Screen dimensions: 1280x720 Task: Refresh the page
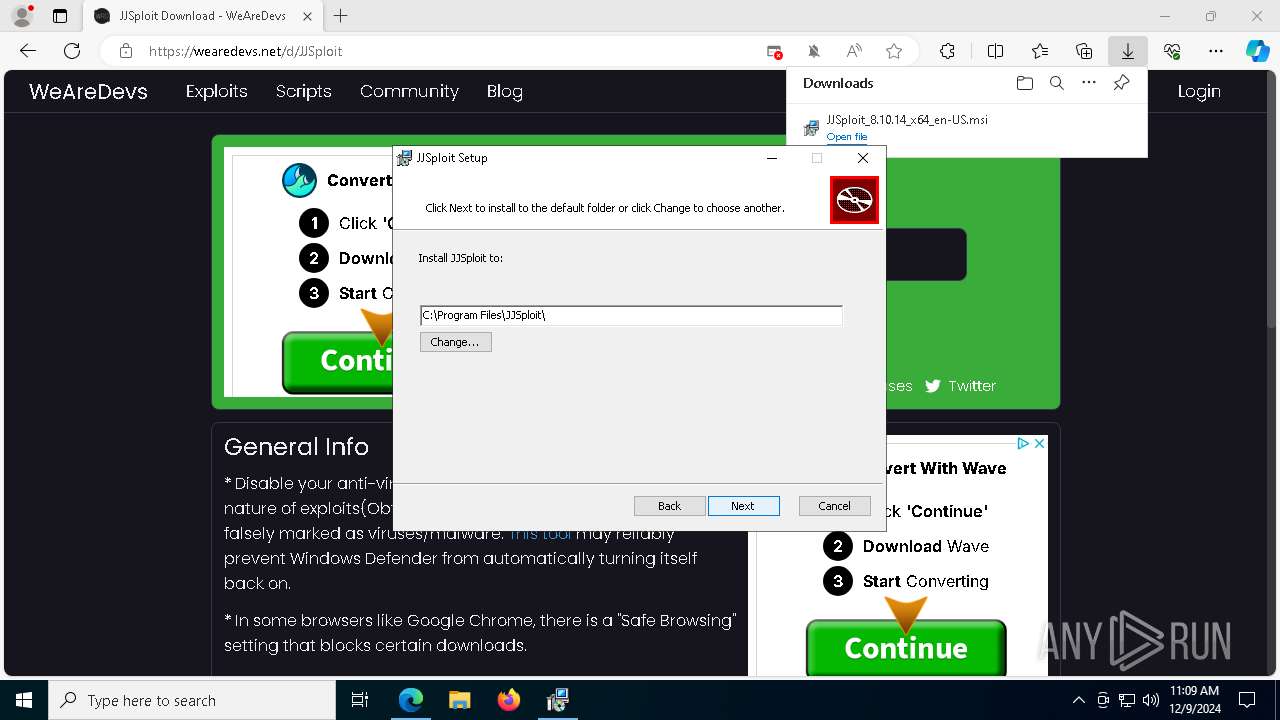coord(72,51)
